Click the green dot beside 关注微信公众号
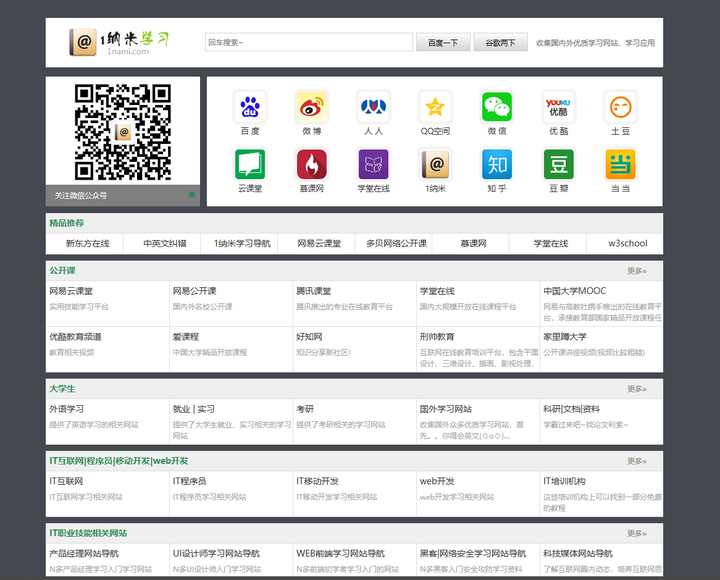This screenshot has width=720, height=580. point(192,195)
